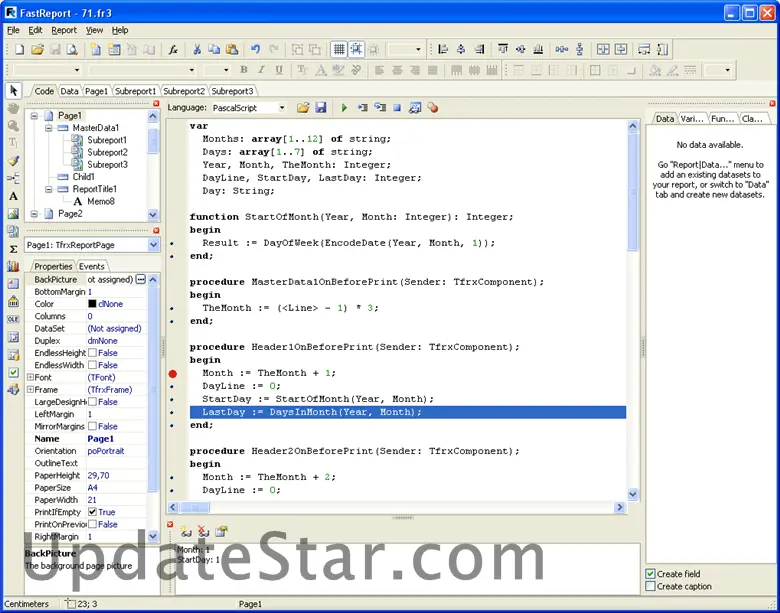Uncheck Create field checkbox
780x613 pixels.
click(x=650, y=574)
